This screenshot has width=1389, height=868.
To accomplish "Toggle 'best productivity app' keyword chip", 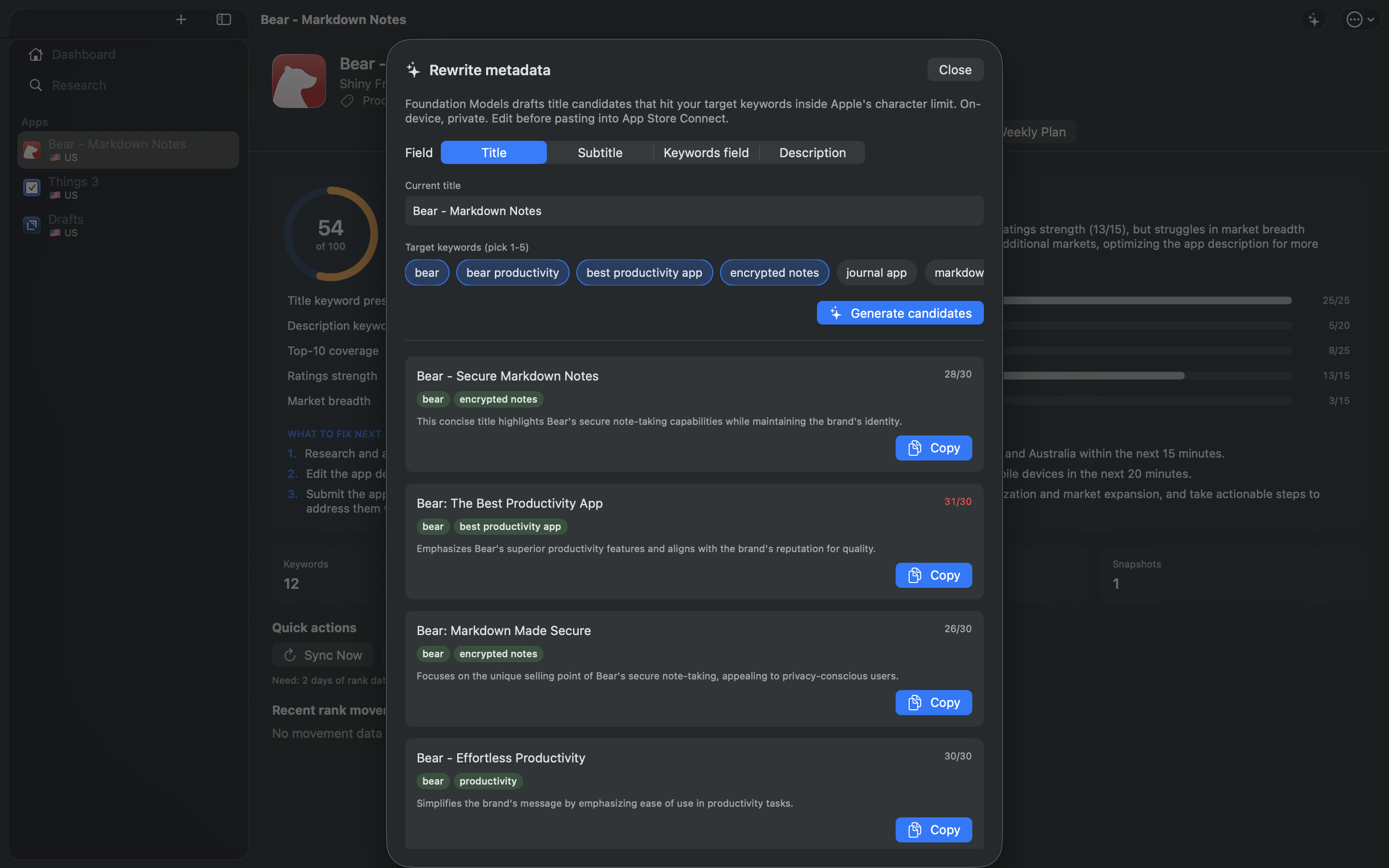I will [644, 272].
